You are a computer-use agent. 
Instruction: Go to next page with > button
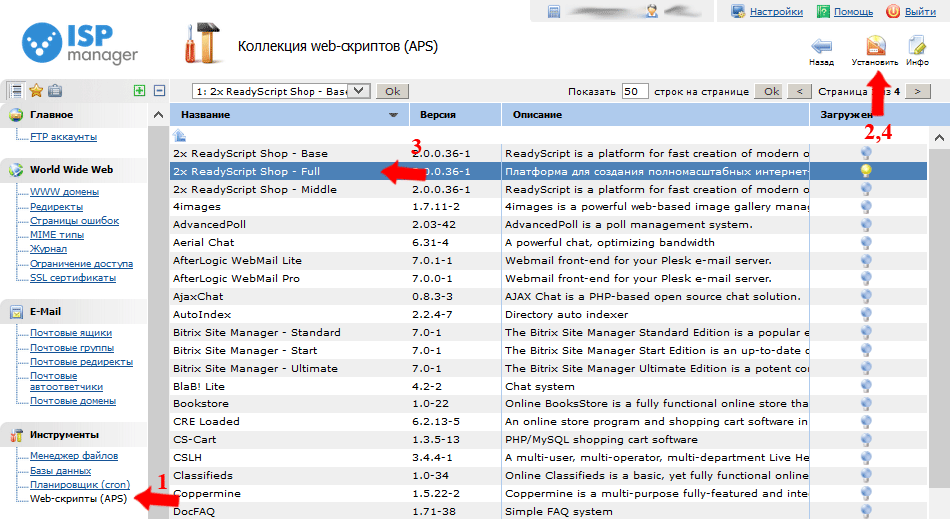tap(917, 91)
